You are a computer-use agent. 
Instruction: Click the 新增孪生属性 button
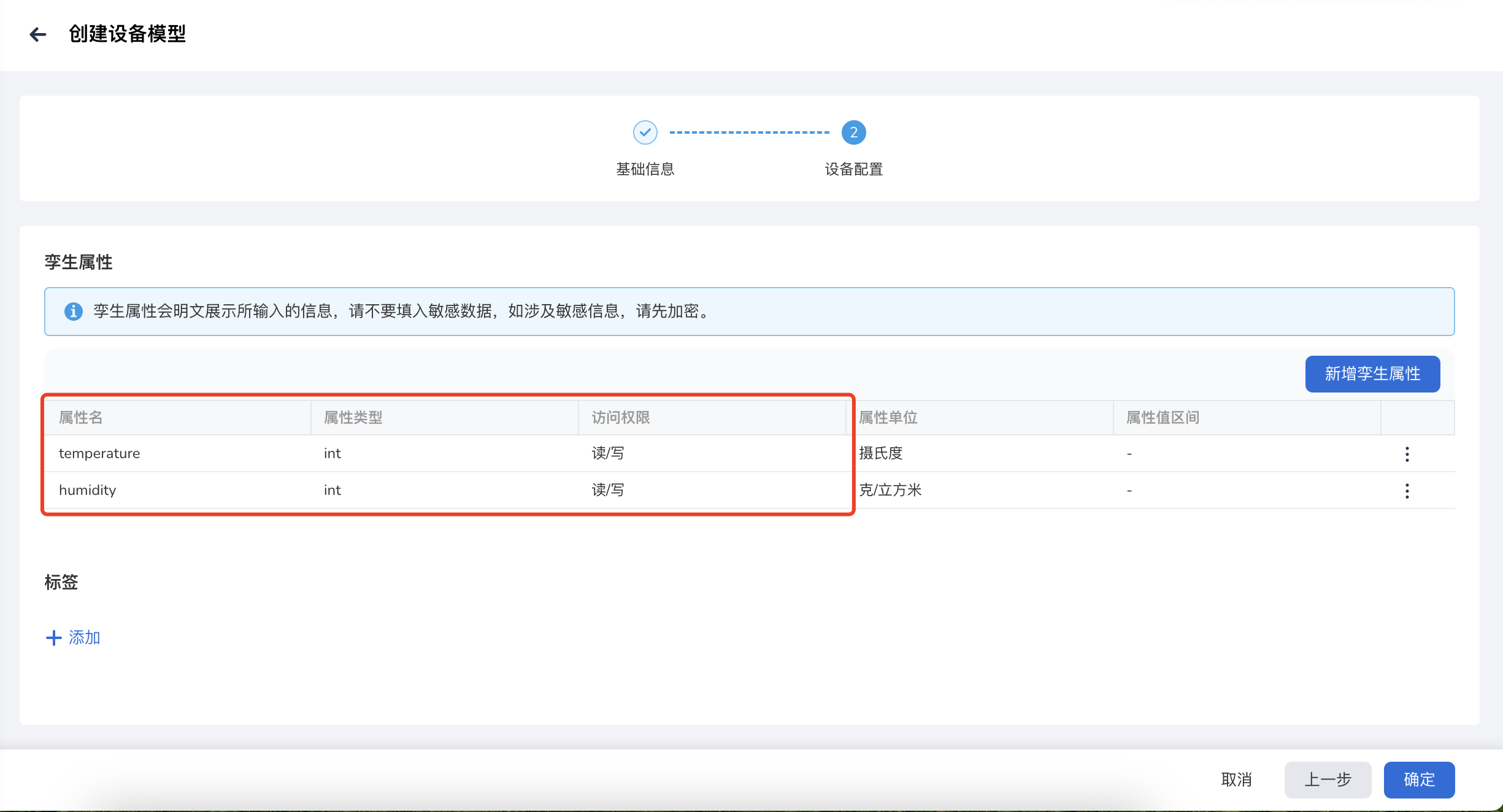tap(1372, 373)
